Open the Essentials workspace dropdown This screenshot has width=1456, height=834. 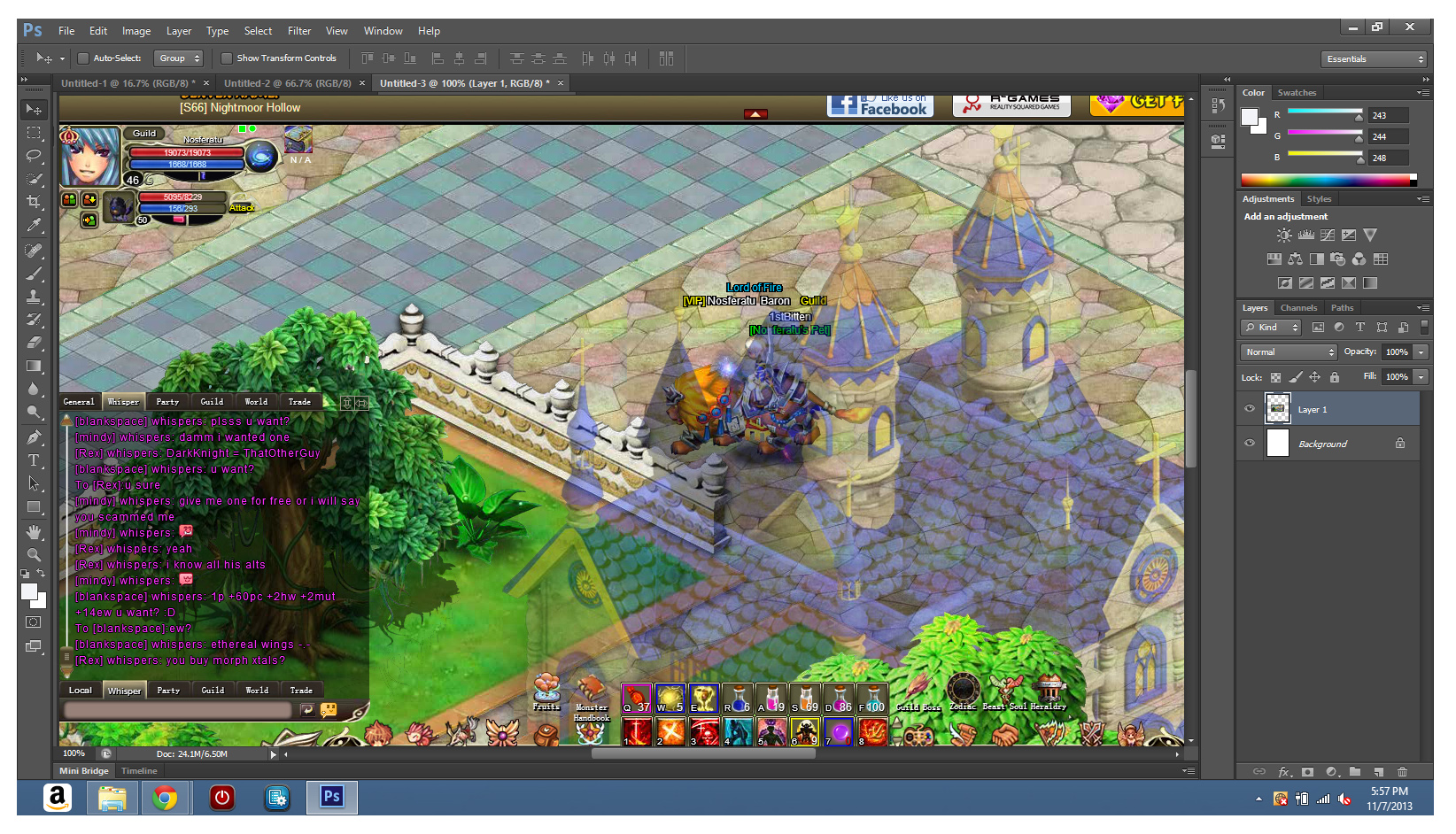point(1374,59)
